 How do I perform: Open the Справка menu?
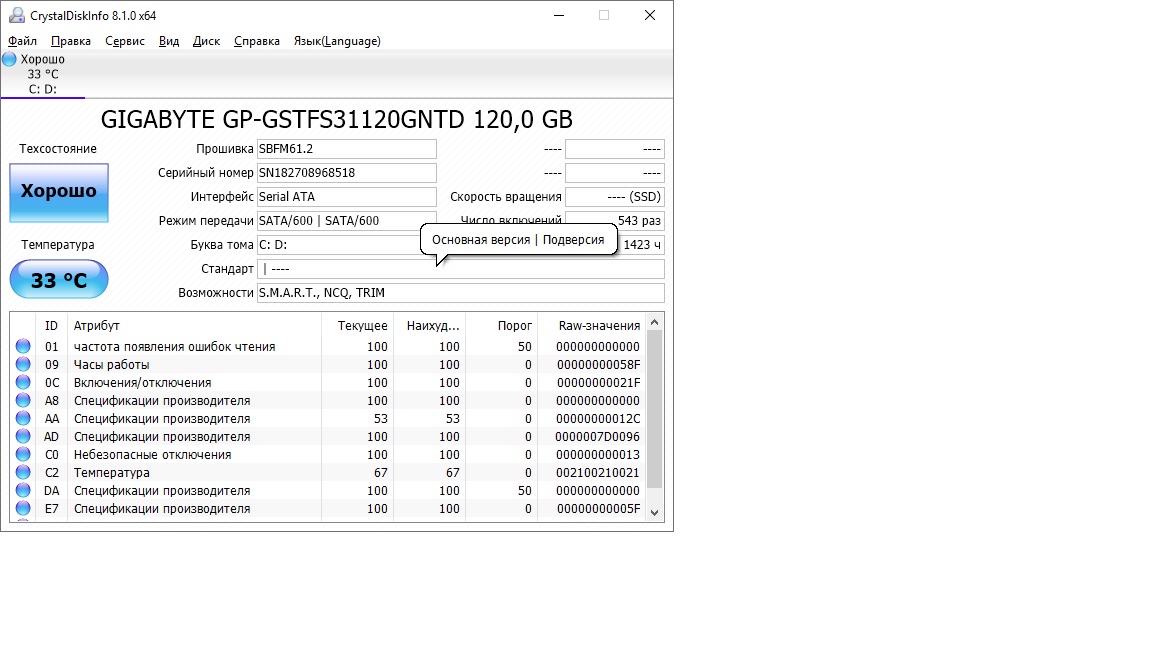pos(257,41)
